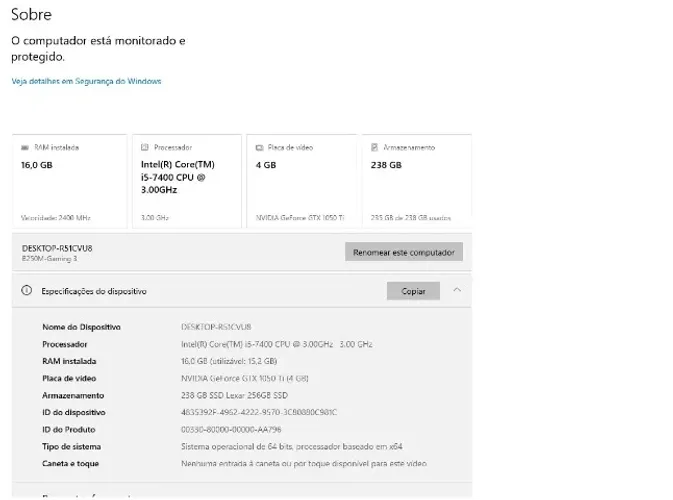Click the i5-7400 CPU @ 3.00GHz value row

[x=276, y=344]
